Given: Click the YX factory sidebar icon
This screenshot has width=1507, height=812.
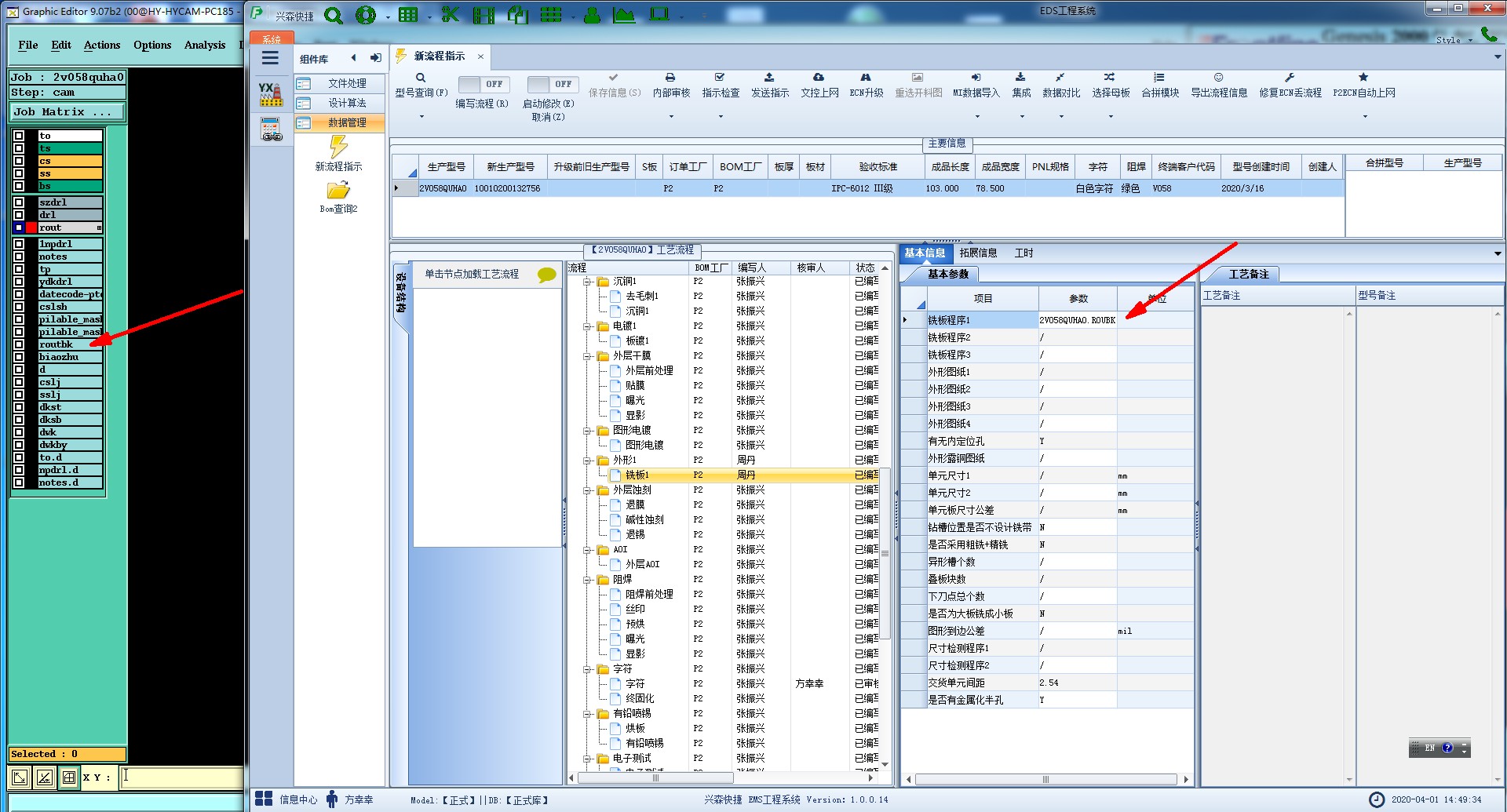Looking at the screenshot, I should tap(271, 95).
